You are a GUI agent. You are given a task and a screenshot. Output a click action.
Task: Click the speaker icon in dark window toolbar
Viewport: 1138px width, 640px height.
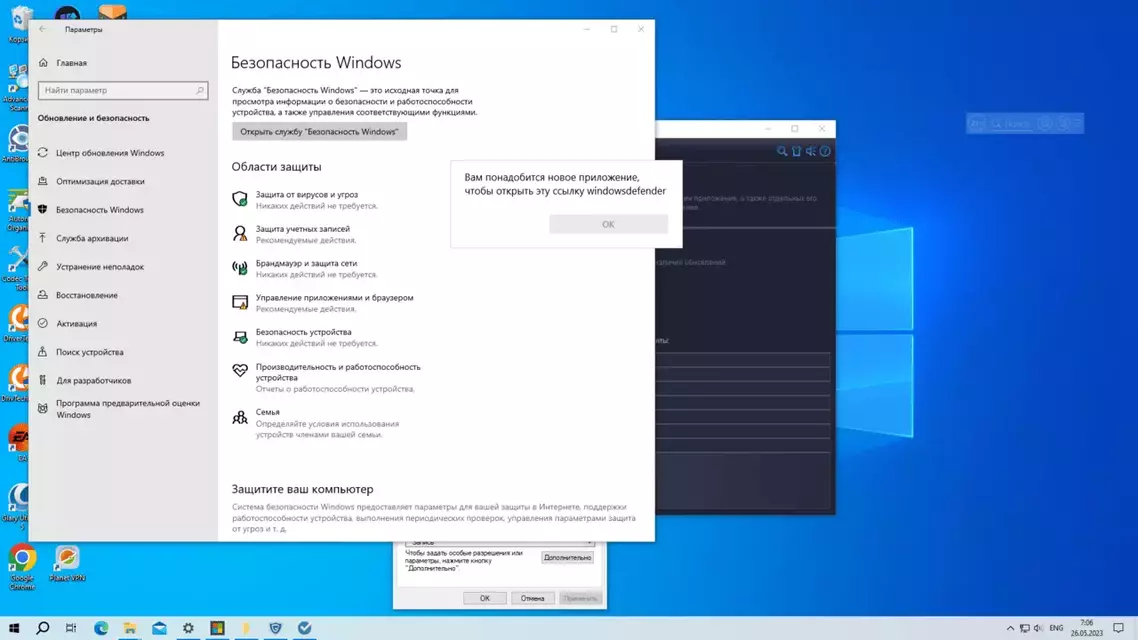(811, 151)
